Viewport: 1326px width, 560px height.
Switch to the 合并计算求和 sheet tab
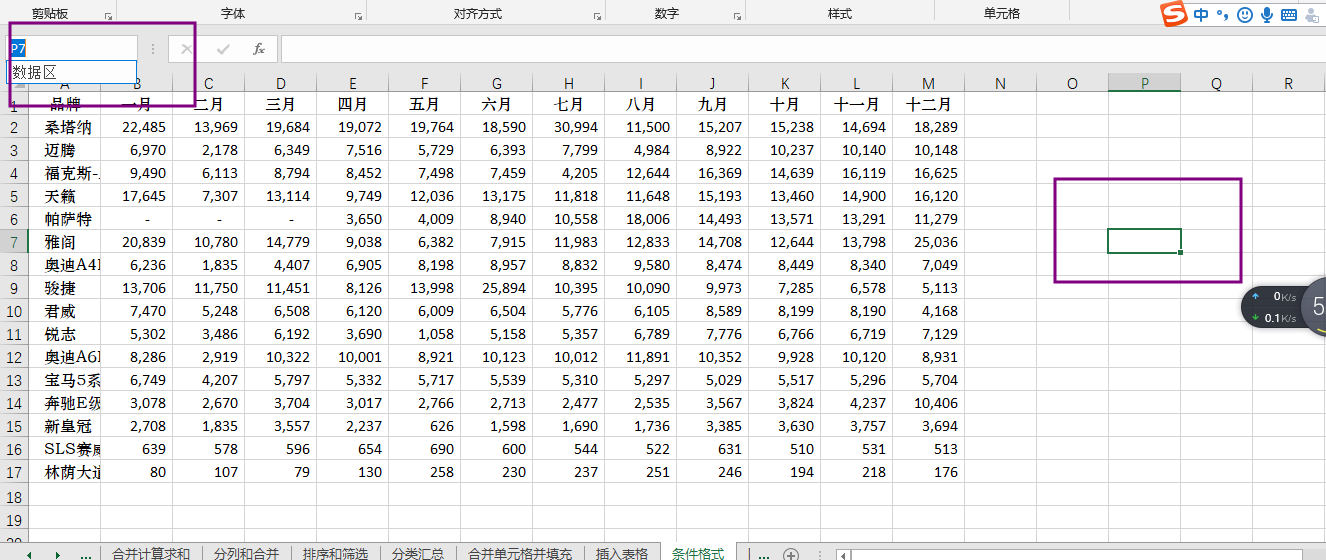tap(151, 553)
